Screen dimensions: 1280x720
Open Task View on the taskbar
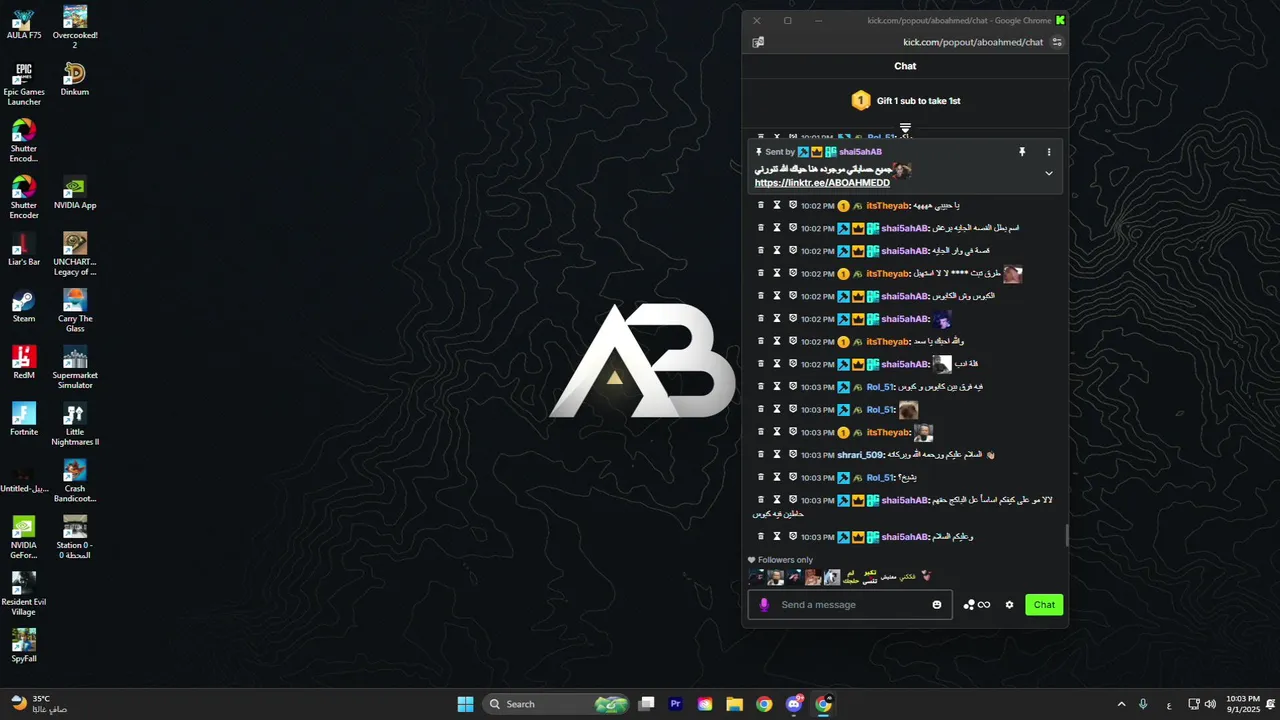pyautogui.click(x=647, y=704)
